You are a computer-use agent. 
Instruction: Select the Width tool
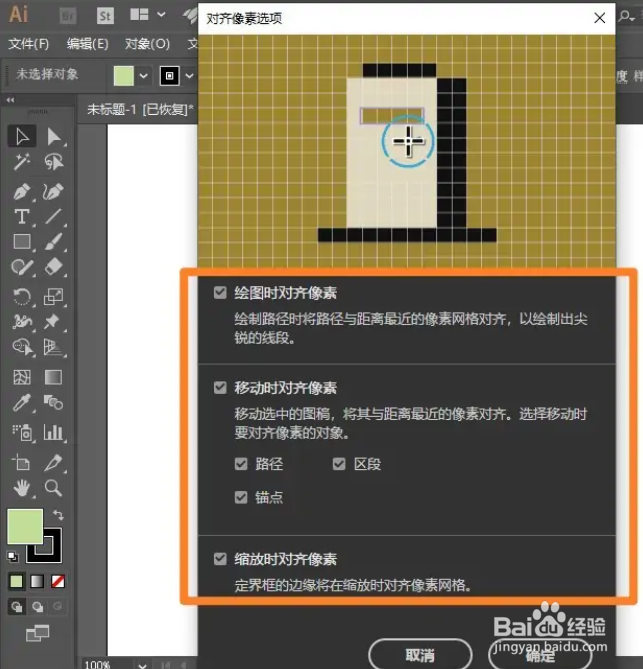22,322
